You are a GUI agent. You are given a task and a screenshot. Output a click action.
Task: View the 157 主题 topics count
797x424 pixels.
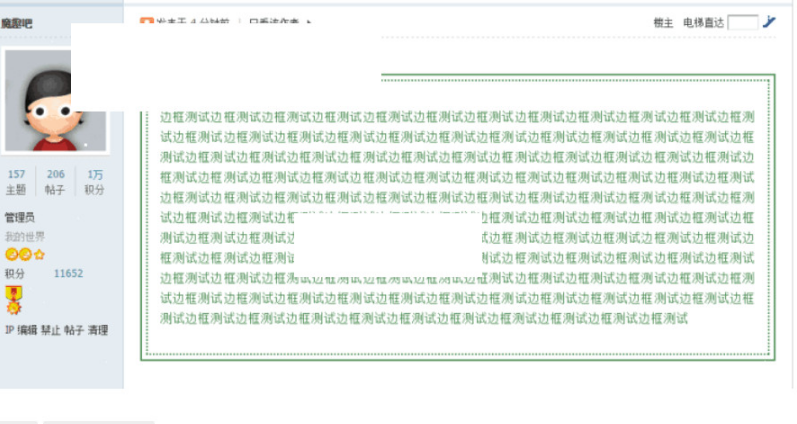point(16,181)
